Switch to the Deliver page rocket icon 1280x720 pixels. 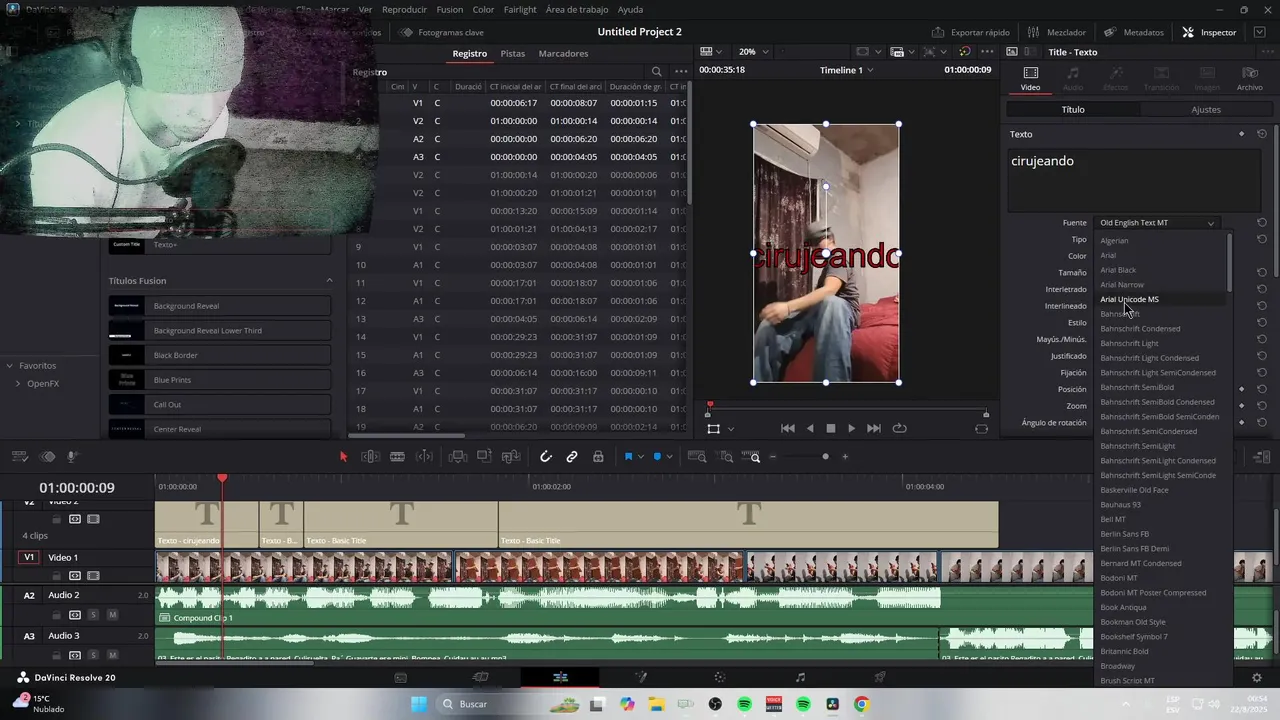tap(880, 677)
